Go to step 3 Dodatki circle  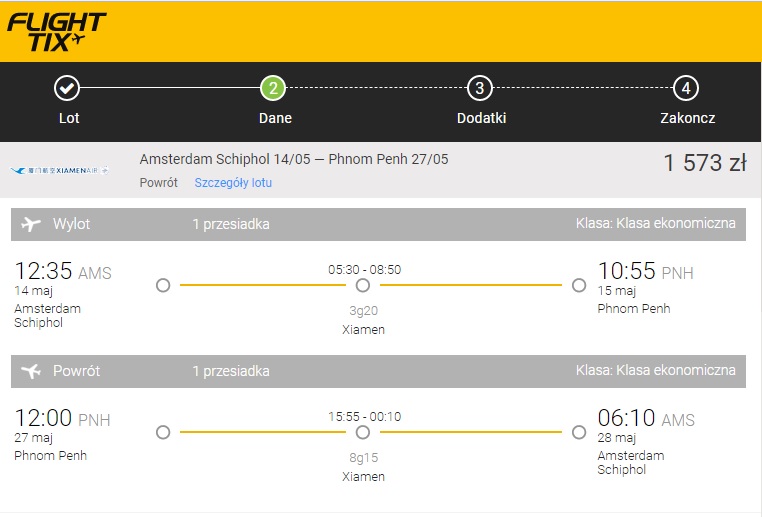pyautogui.click(x=480, y=88)
